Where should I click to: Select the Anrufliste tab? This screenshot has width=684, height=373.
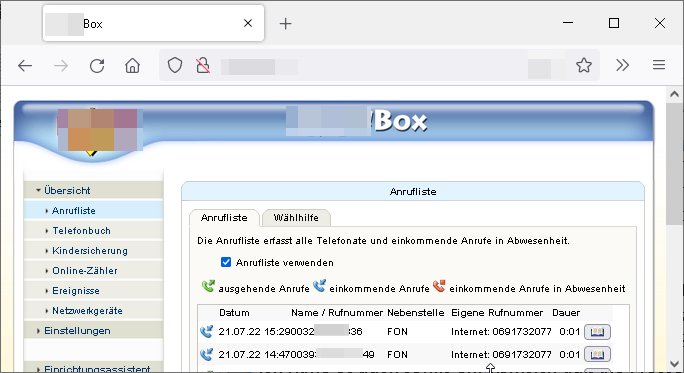(224, 218)
